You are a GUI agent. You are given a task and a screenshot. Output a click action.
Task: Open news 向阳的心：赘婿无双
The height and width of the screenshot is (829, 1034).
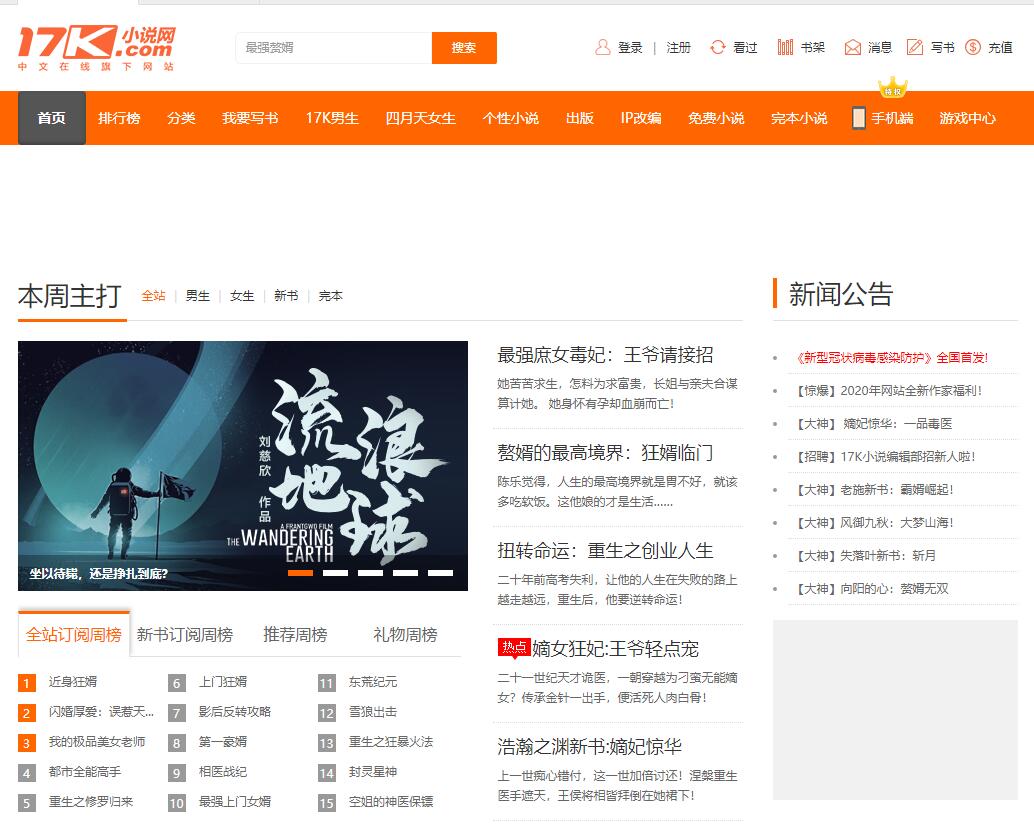[872, 588]
